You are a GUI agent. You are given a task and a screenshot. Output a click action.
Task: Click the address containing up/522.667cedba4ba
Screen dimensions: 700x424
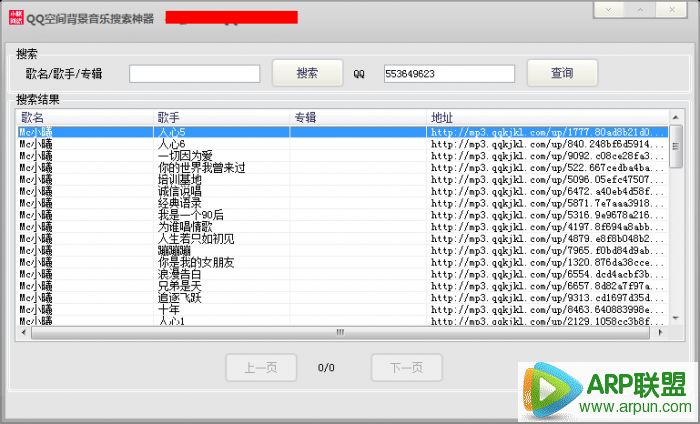(x=547, y=168)
